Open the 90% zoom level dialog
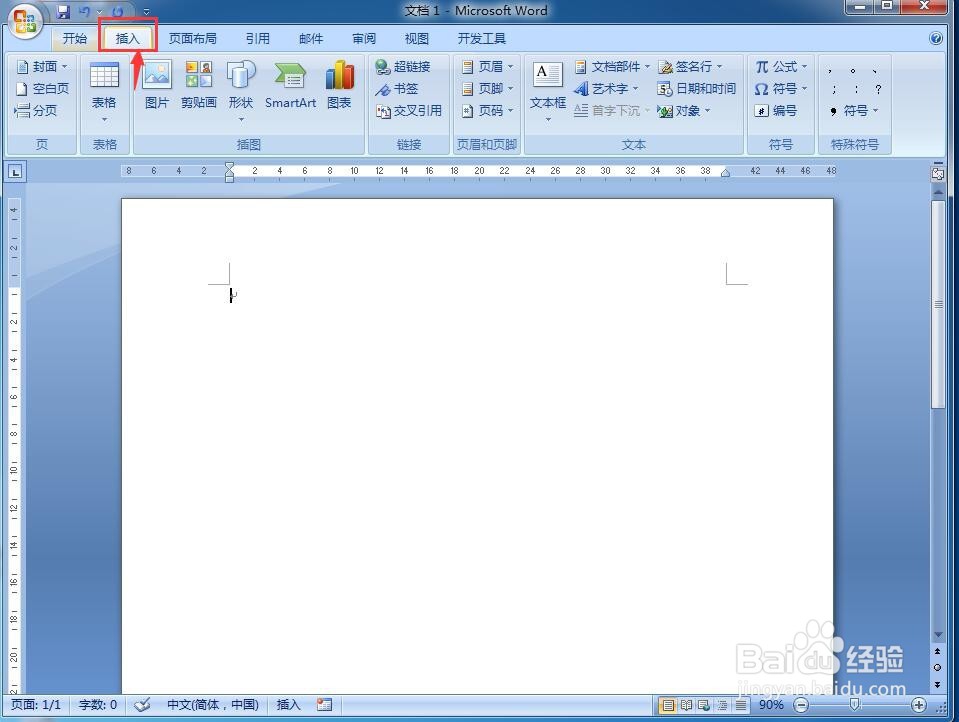Screen dimensions: 959x722 click(771, 705)
